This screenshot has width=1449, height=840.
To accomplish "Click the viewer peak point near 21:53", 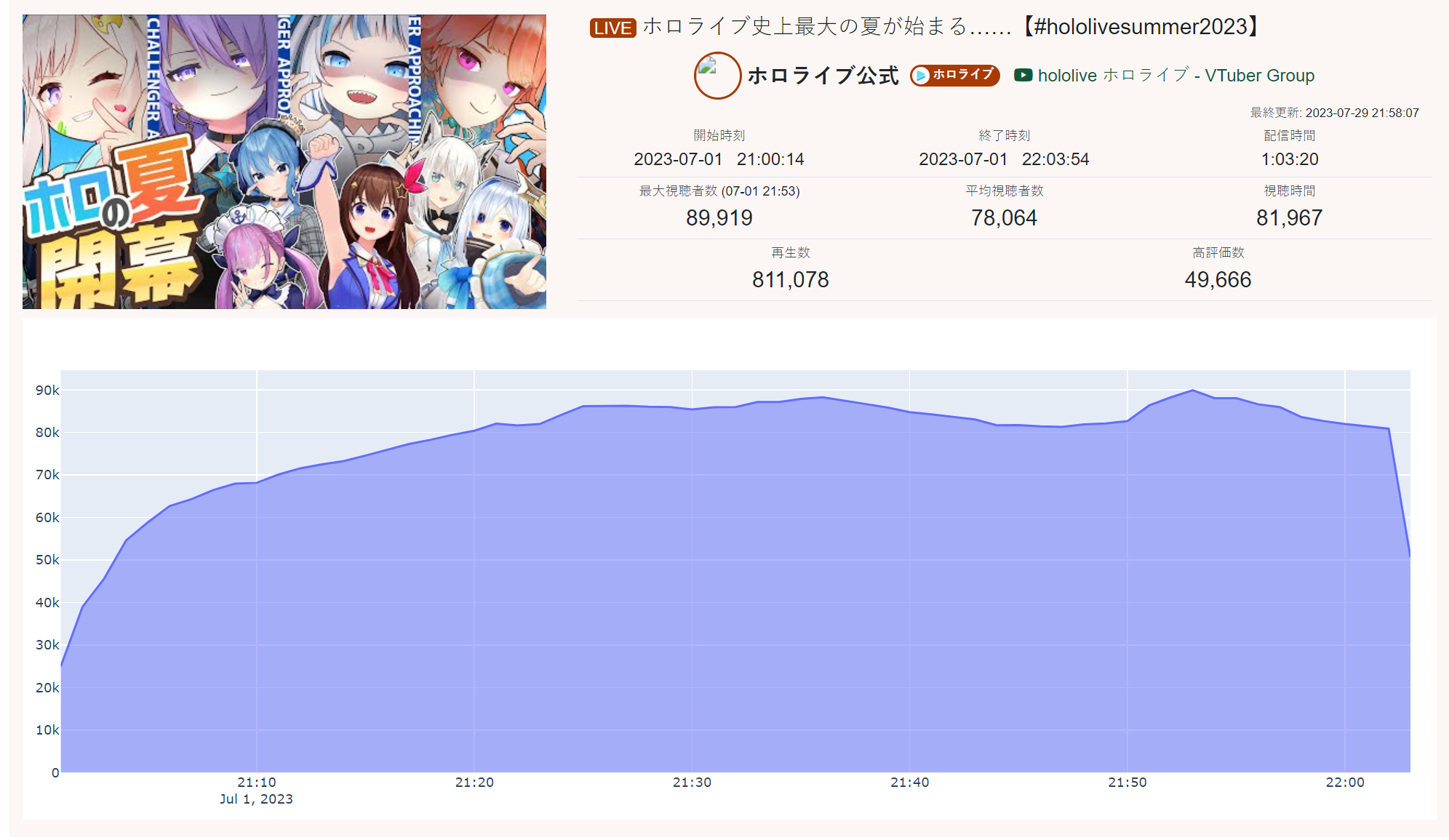I will [1192, 391].
